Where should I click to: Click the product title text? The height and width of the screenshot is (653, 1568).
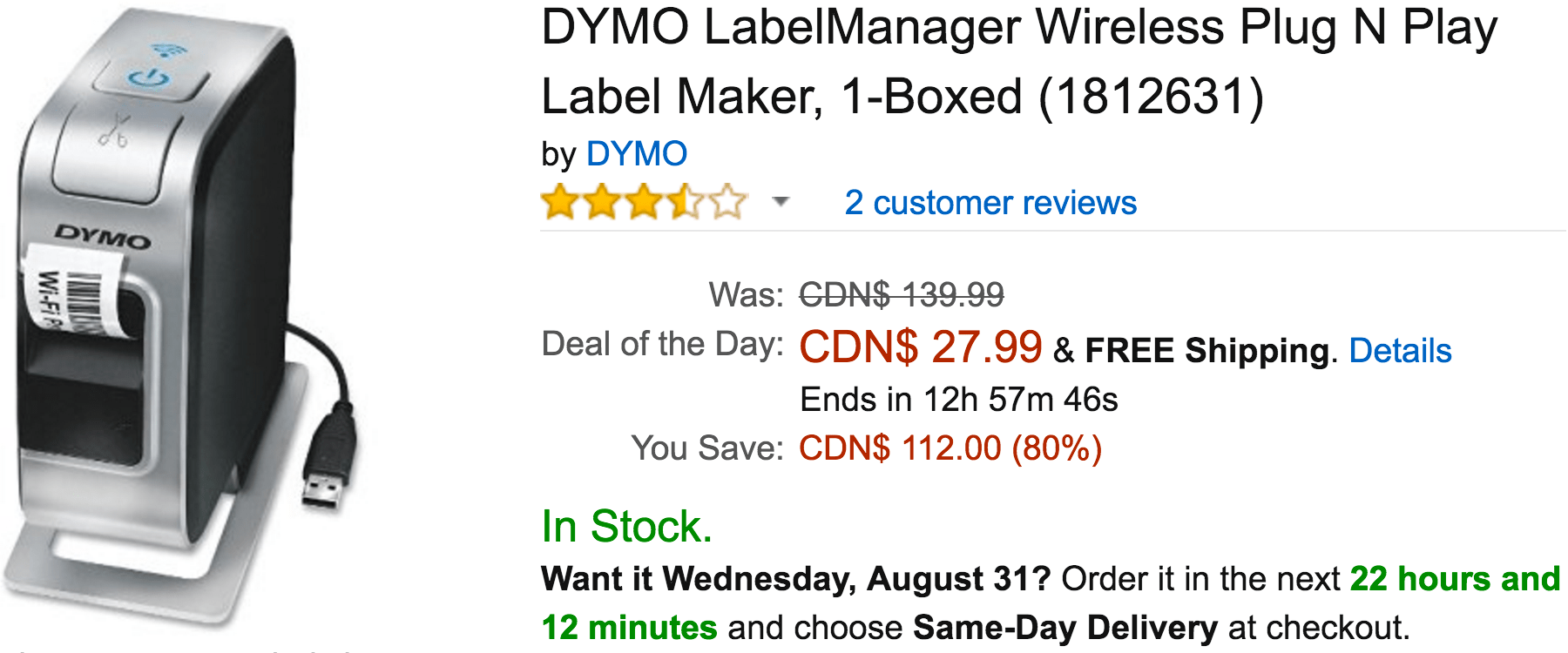(1019, 61)
